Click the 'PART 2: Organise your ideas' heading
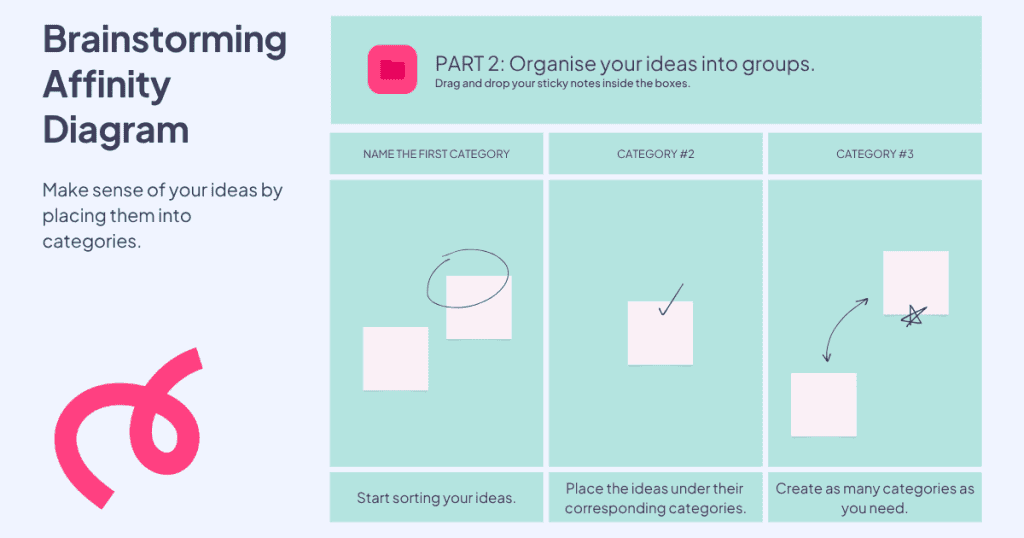Image resolution: width=1024 pixels, height=538 pixels. (625, 64)
